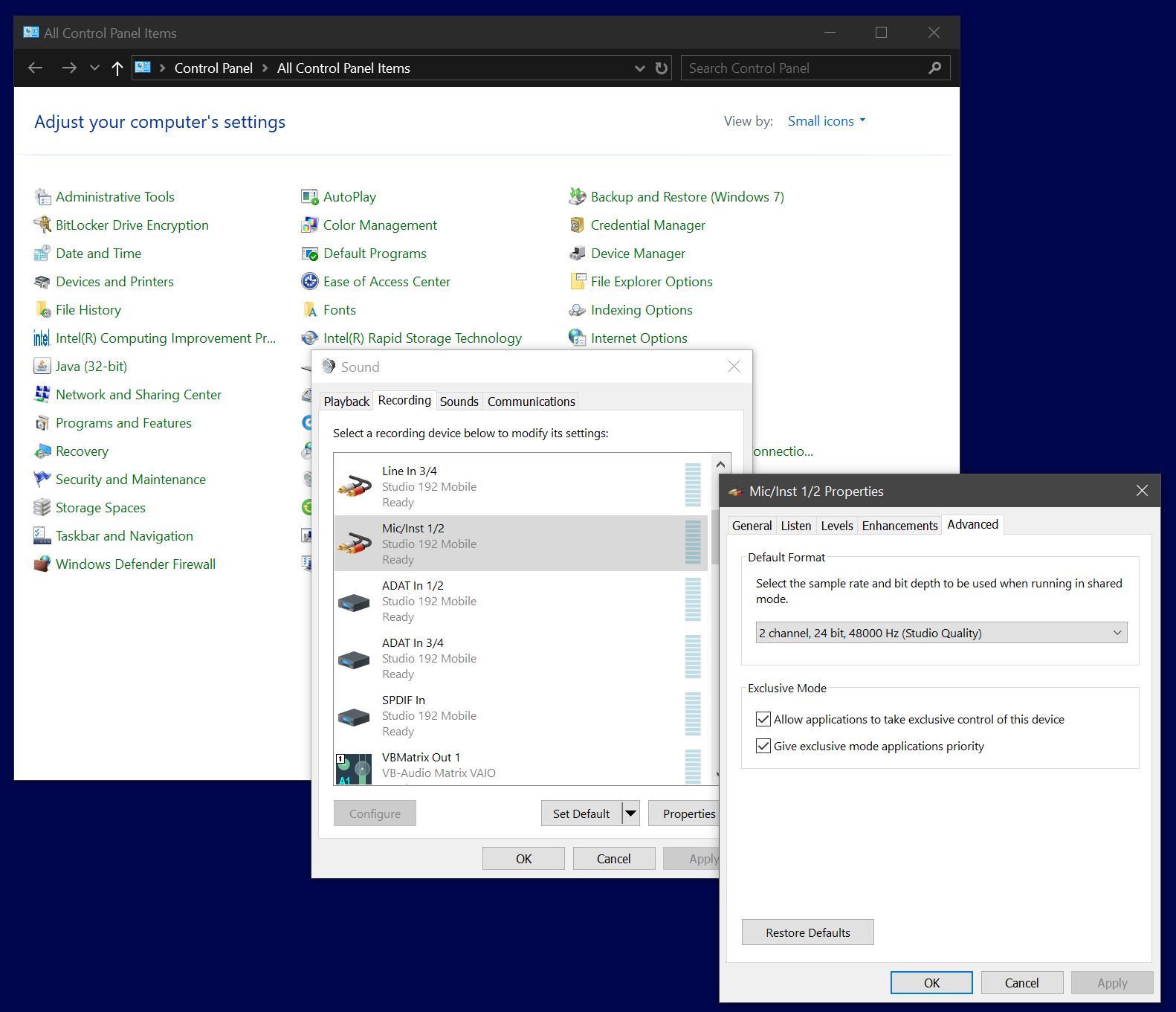This screenshot has height=1012, width=1176.
Task: Cancel the Mic/Inst Properties dialog
Action: [x=1021, y=982]
